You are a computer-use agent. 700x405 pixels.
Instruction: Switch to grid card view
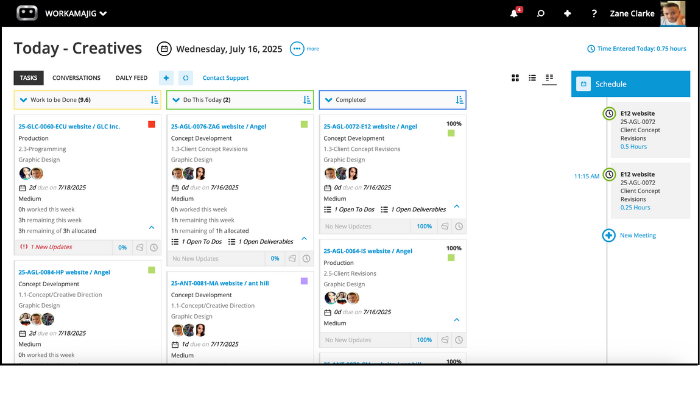pos(515,78)
